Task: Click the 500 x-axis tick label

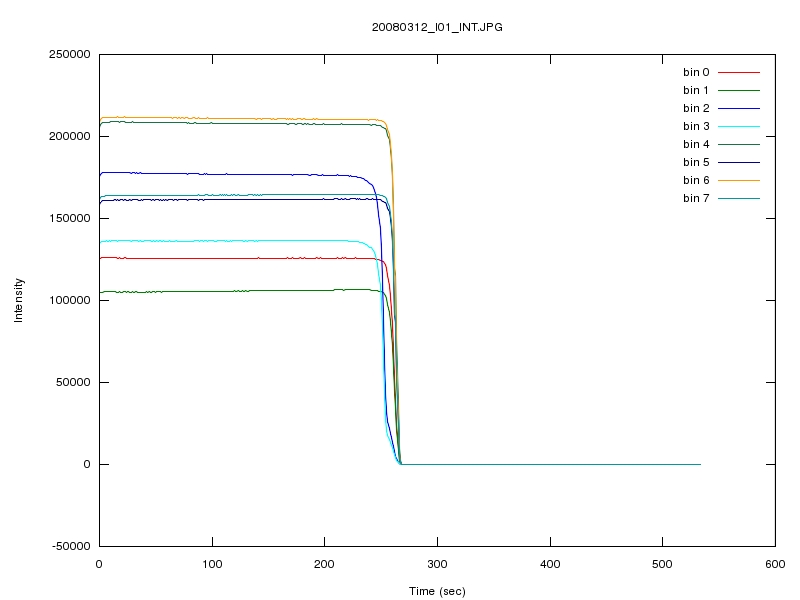Action: (x=662, y=564)
